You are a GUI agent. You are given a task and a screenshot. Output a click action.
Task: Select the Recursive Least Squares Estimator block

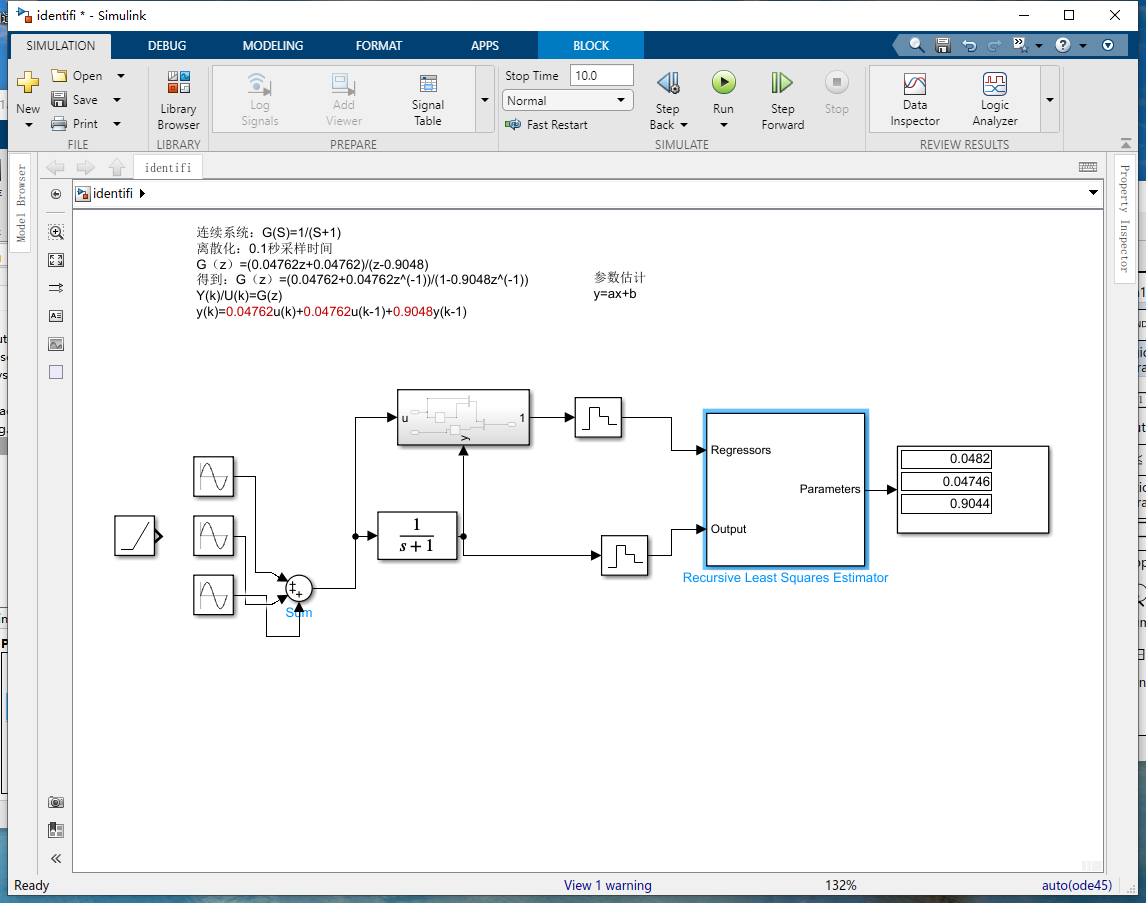[785, 489]
